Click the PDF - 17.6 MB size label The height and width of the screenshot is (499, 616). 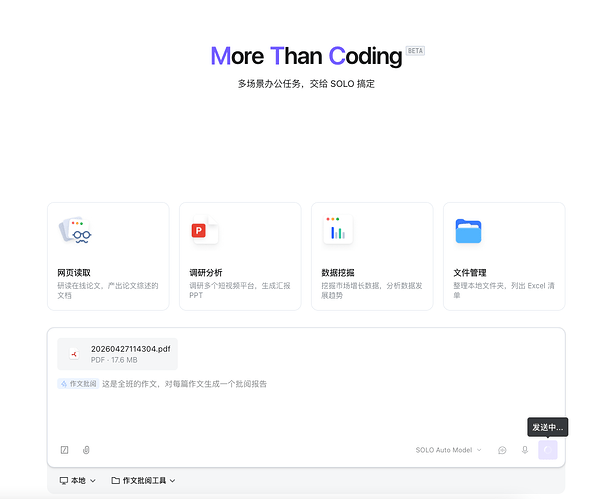[x=114, y=360]
